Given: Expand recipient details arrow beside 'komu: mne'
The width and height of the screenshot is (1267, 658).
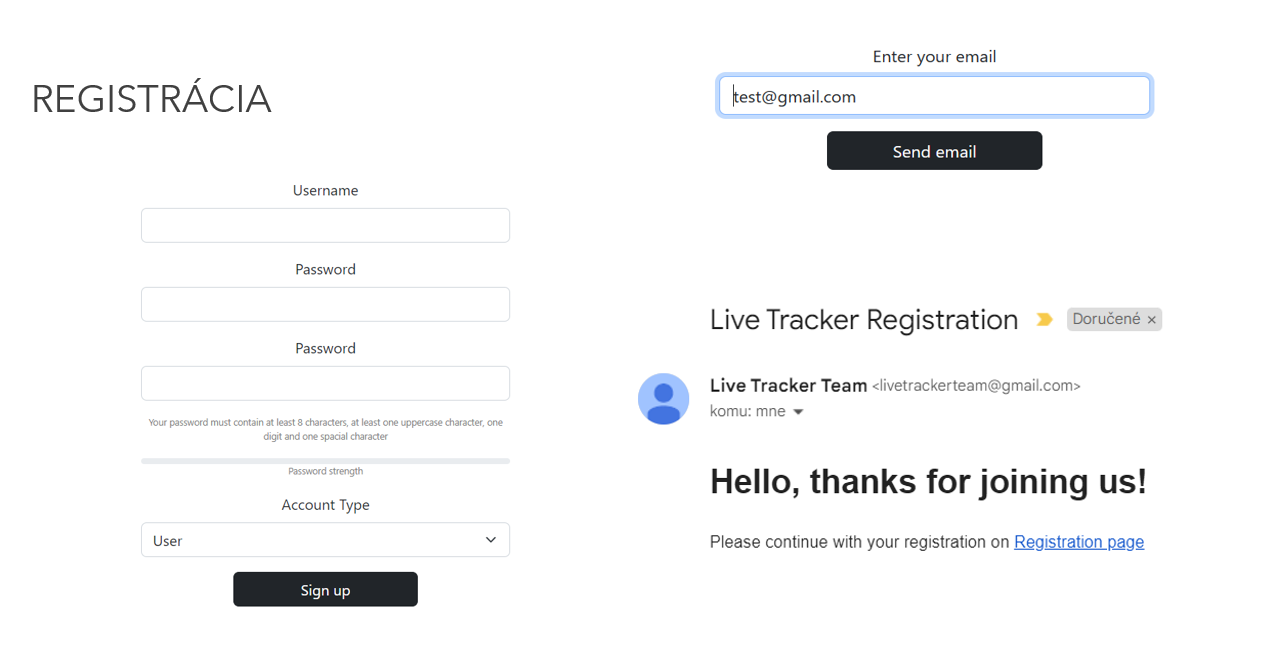Looking at the screenshot, I should [798, 412].
